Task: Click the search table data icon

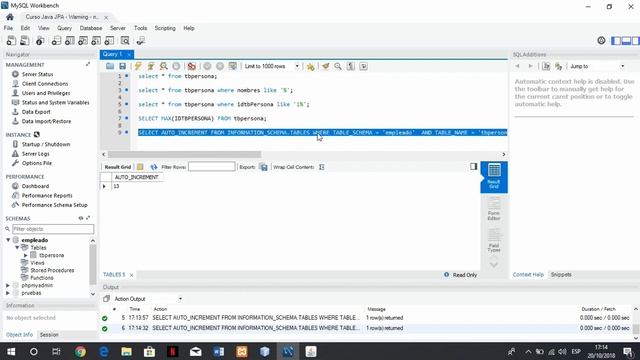Action: [125, 41]
